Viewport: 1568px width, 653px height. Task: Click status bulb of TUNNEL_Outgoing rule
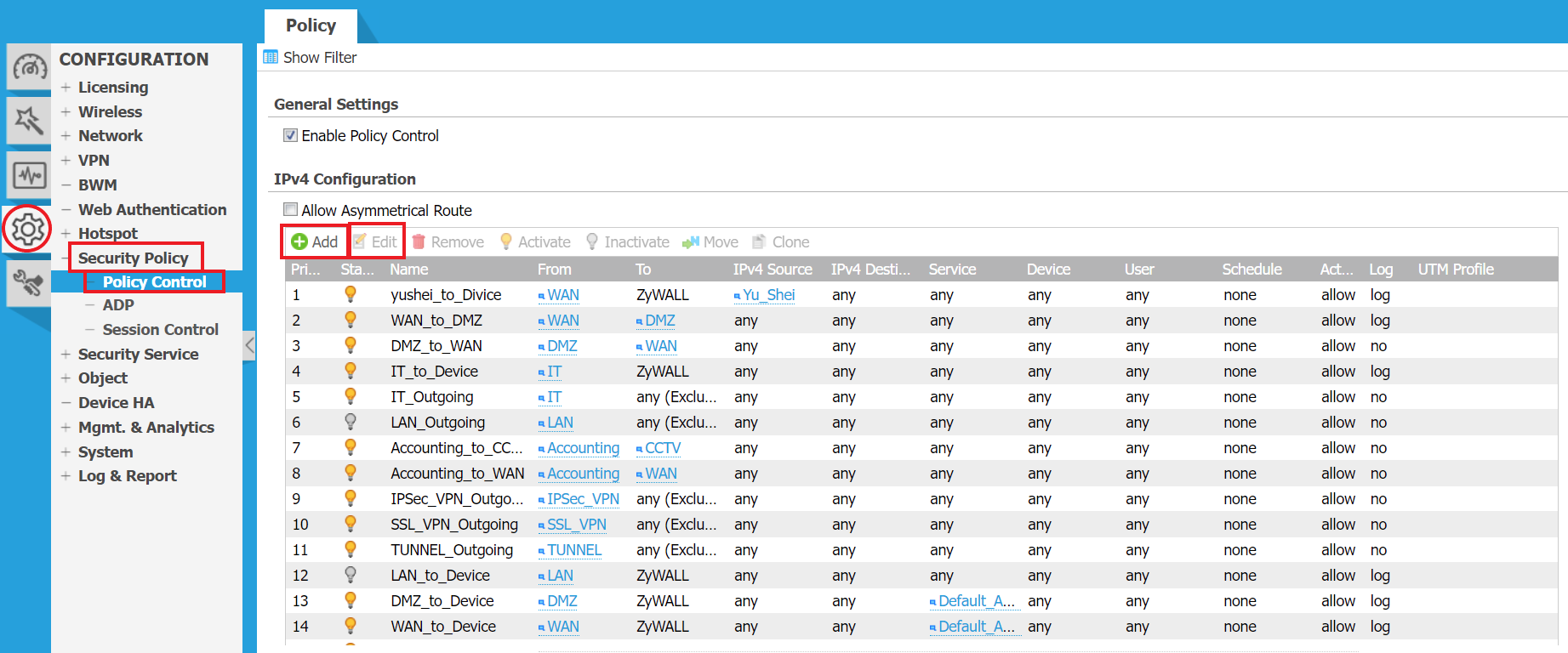(x=350, y=549)
